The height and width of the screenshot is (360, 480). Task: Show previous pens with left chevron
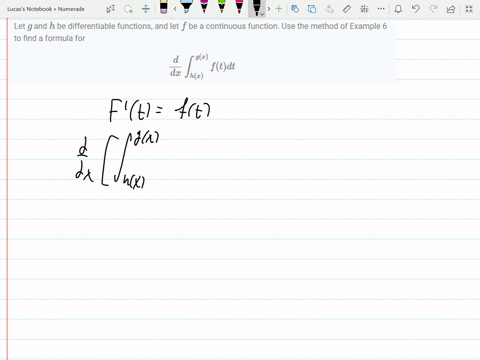(x=175, y=9)
